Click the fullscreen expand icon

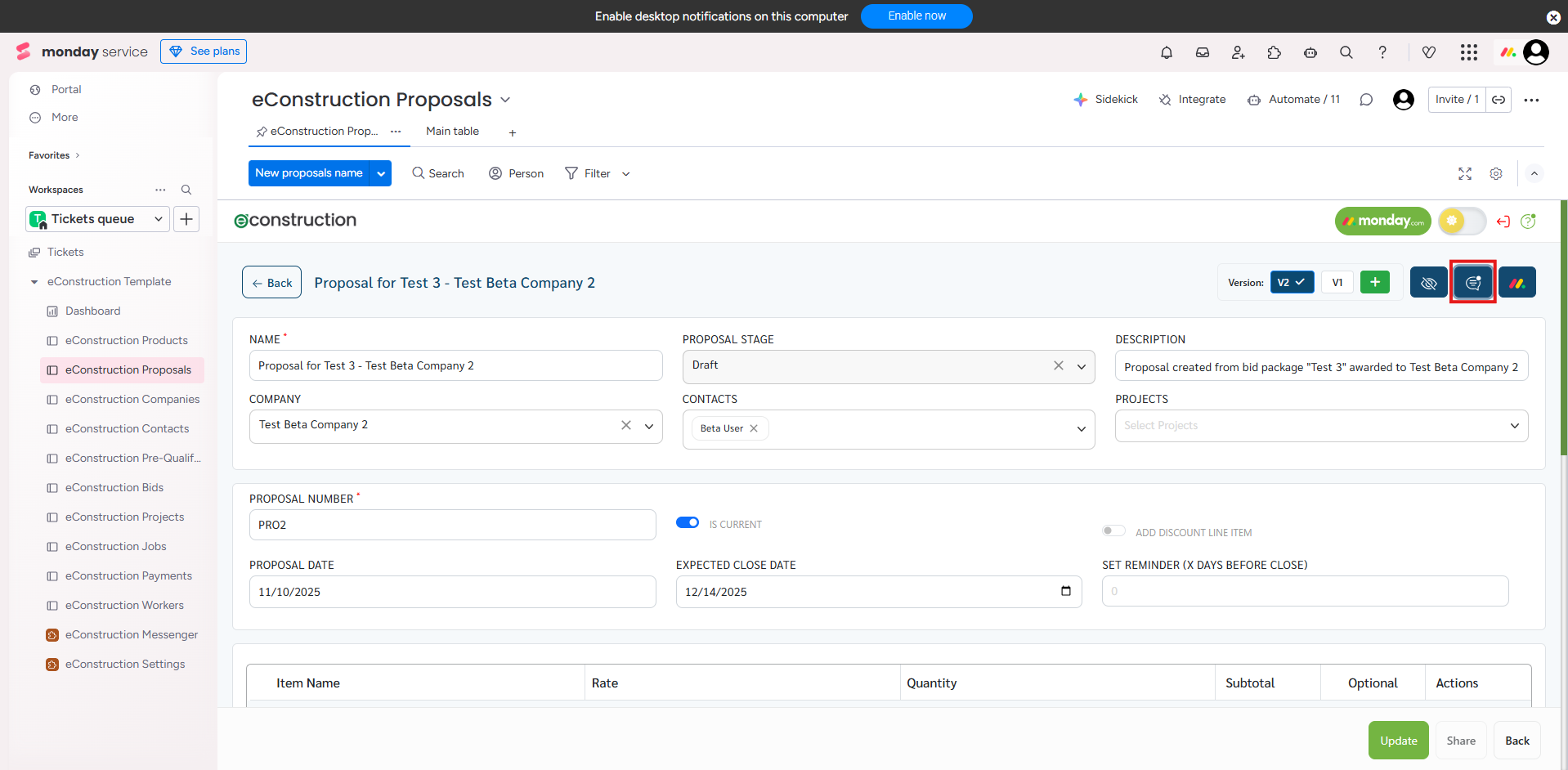coord(1465,174)
